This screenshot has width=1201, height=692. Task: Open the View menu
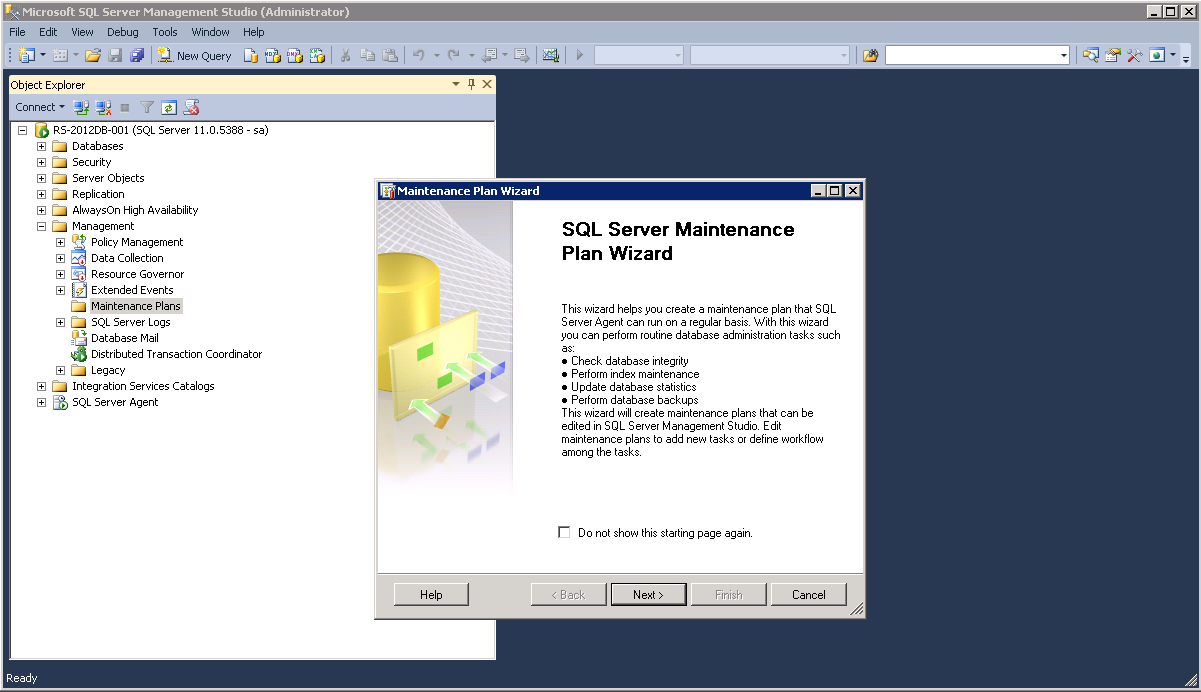pyautogui.click(x=82, y=32)
